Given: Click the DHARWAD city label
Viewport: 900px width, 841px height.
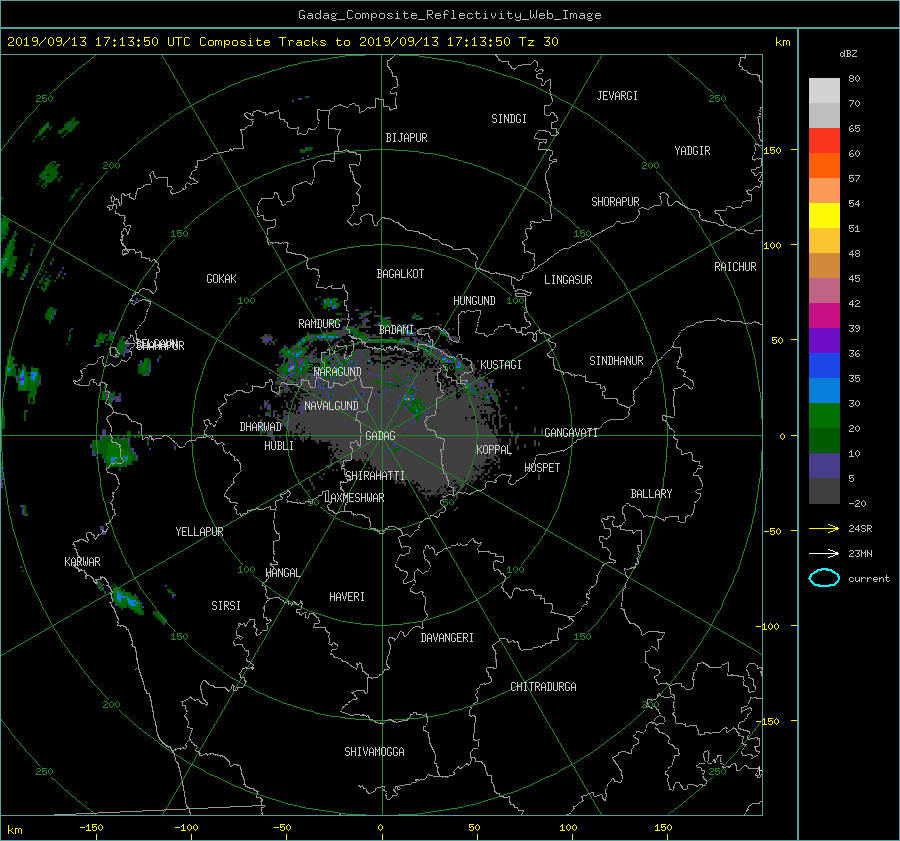Looking at the screenshot, I should [260, 427].
